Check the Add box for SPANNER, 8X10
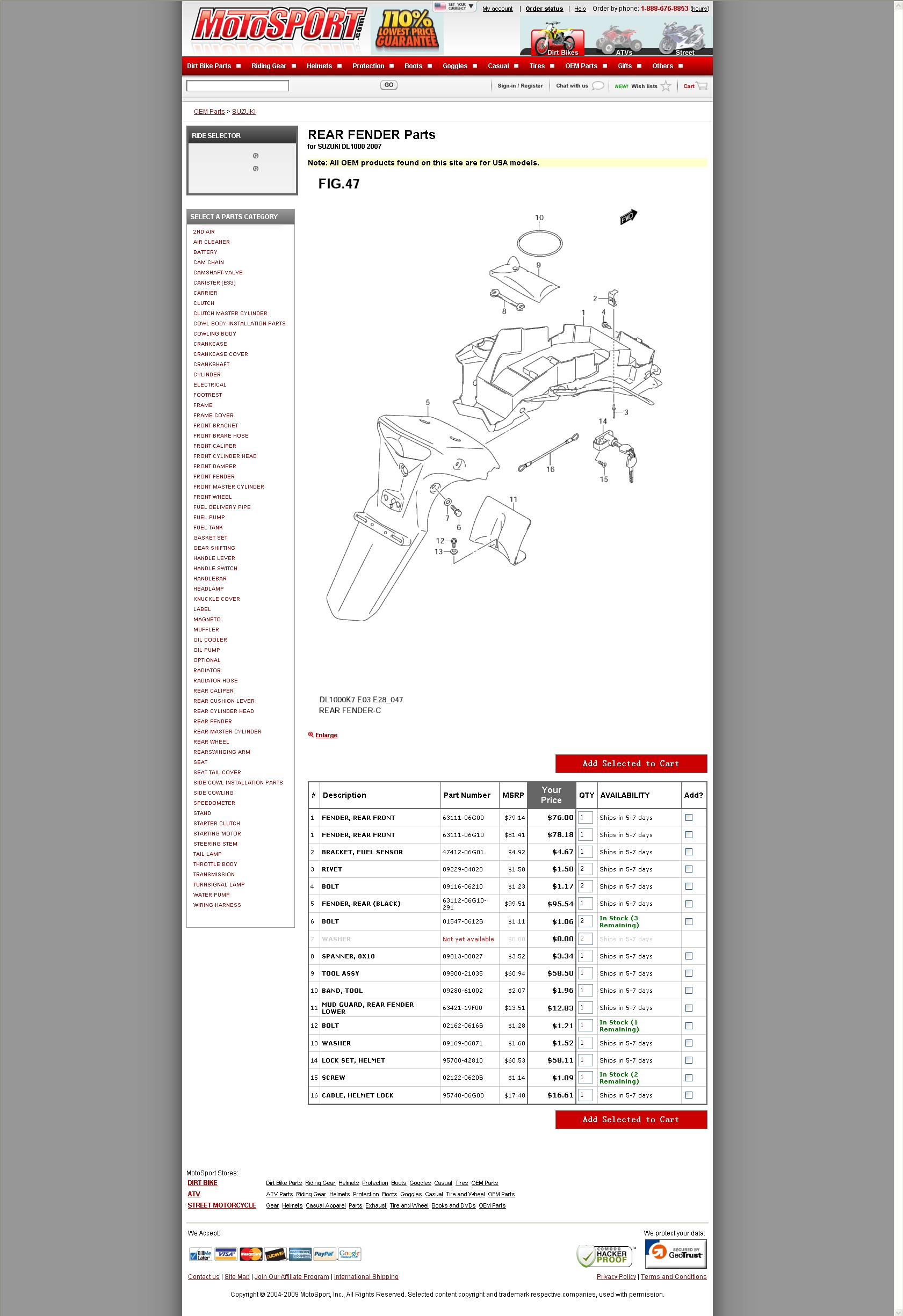903x1316 pixels. [x=689, y=956]
